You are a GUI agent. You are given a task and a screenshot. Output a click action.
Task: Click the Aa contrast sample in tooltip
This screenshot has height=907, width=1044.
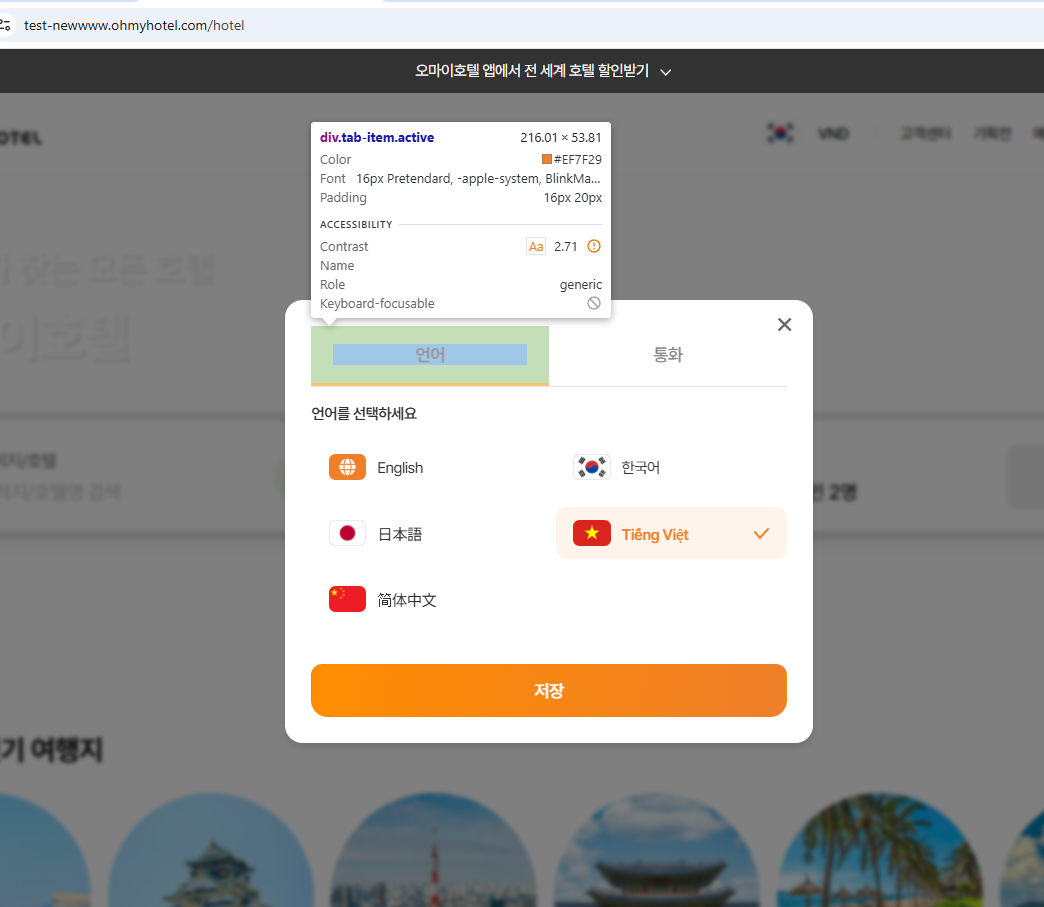pyautogui.click(x=536, y=246)
